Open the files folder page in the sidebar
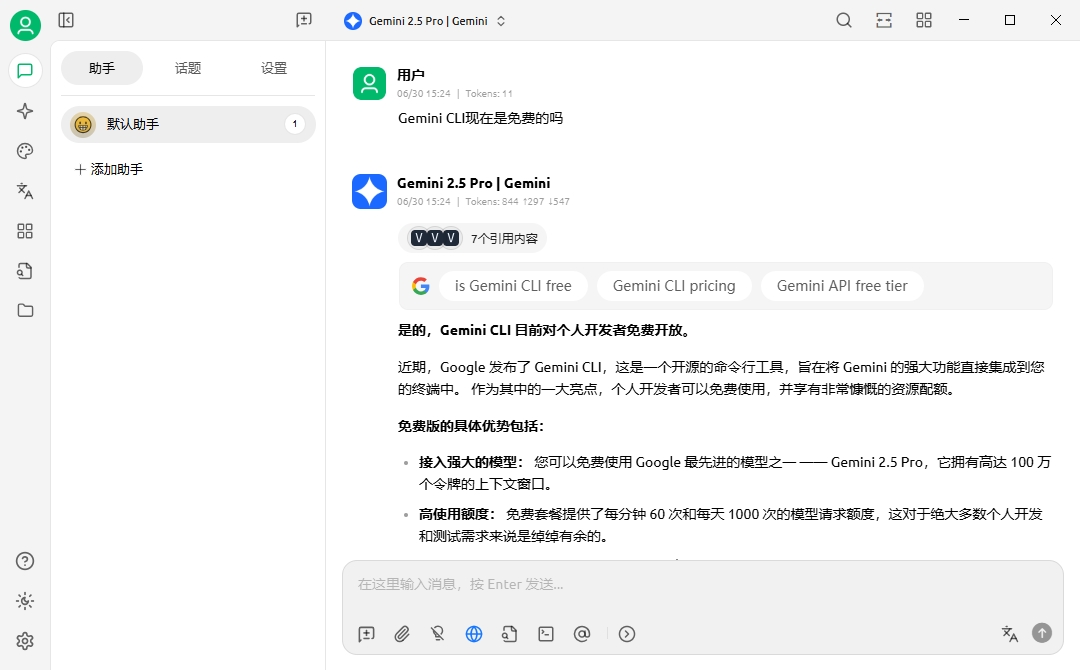The height and width of the screenshot is (670, 1080). click(x=25, y=311)
